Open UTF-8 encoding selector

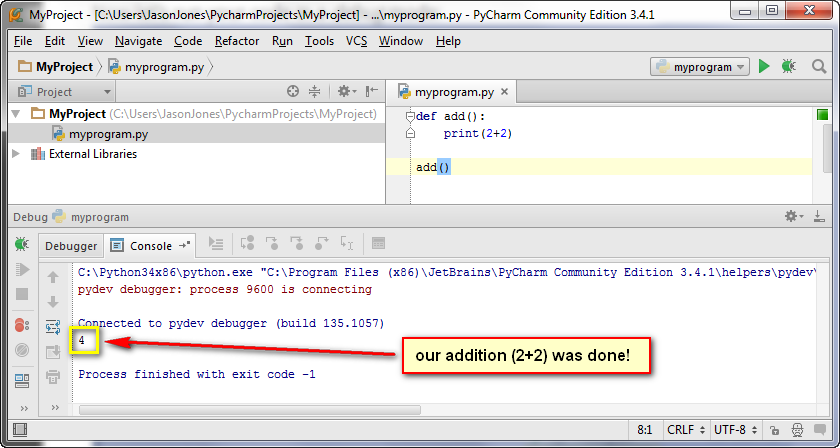click(x=736, y=430)
